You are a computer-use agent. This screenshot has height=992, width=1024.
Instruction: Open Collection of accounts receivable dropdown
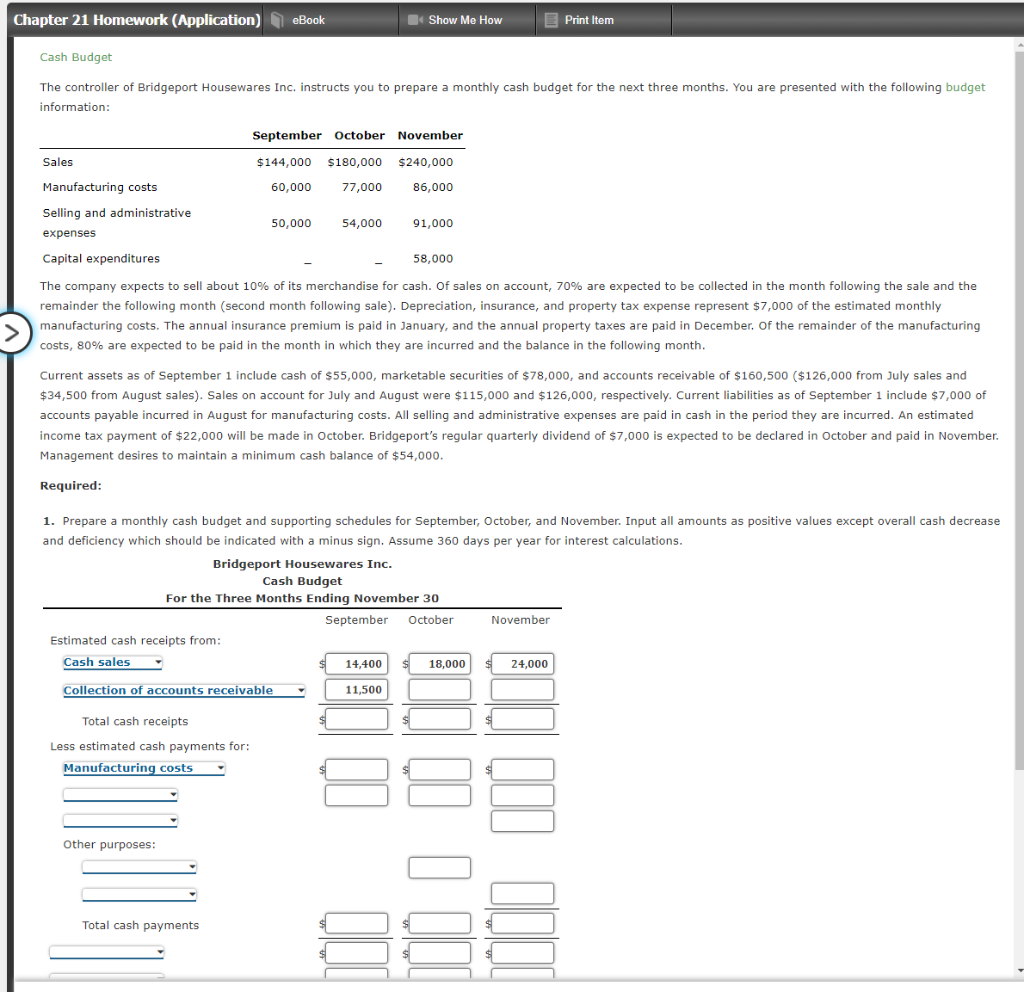tap(184, 690)
